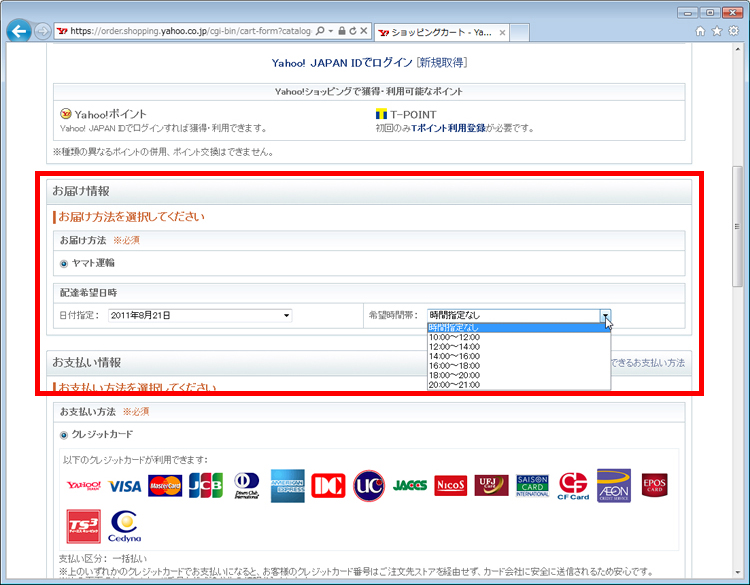Click the browser forward arrow button
This screenshot has width=750, height=585.
tap(43, 32)
